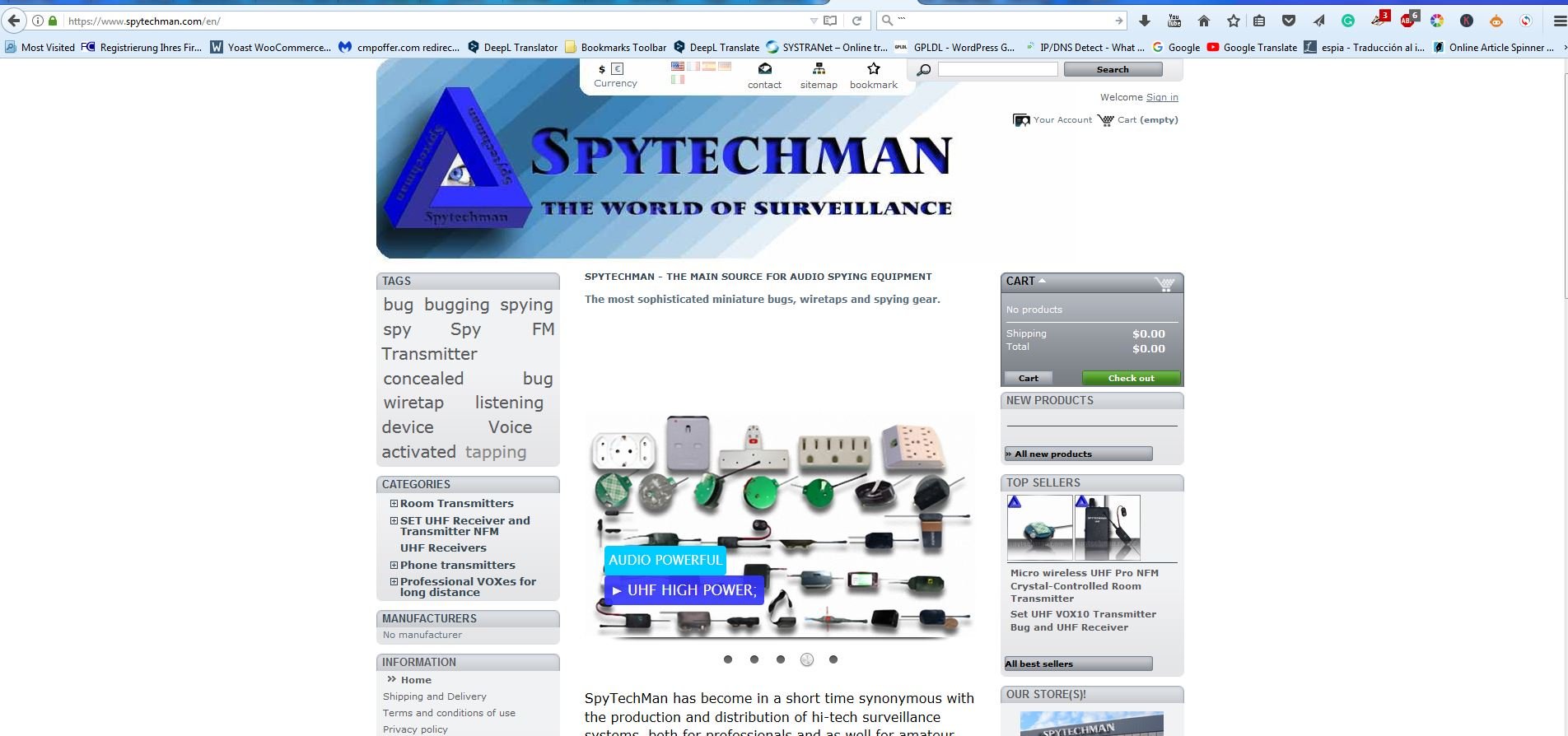Open the Google Translate bookmark
1568x736 pixels.
[1252, 48]
